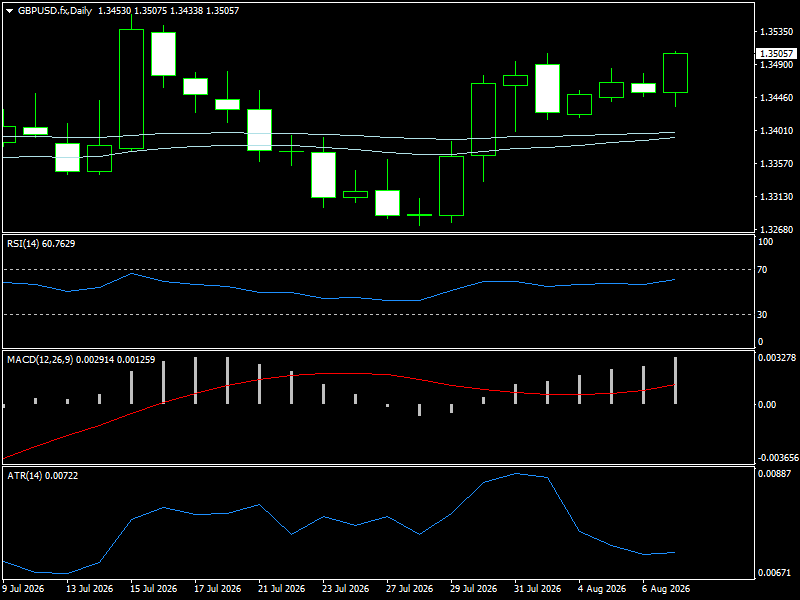This screenshot has width=800, height=600.
Task: Select the MACD scale value 0.003278
Action: tap(777, 358)
